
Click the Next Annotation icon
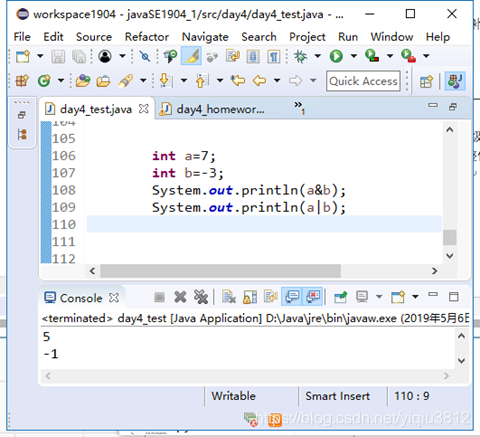coord(166,81)
